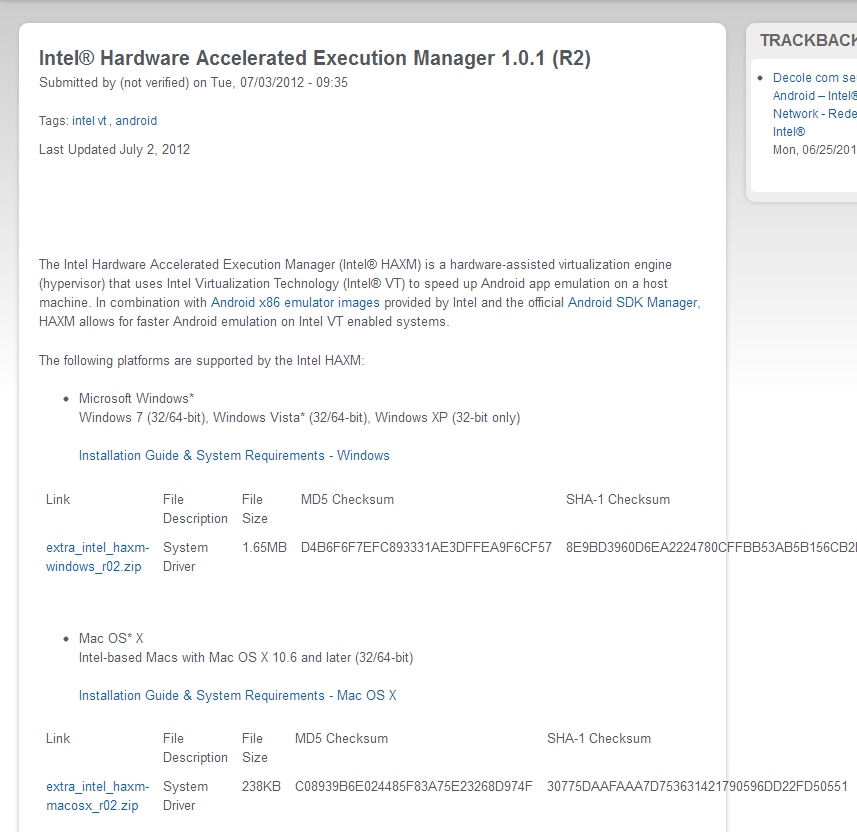
Task: Click the 'Mac OS* X' bullet item
Action: 111,638
